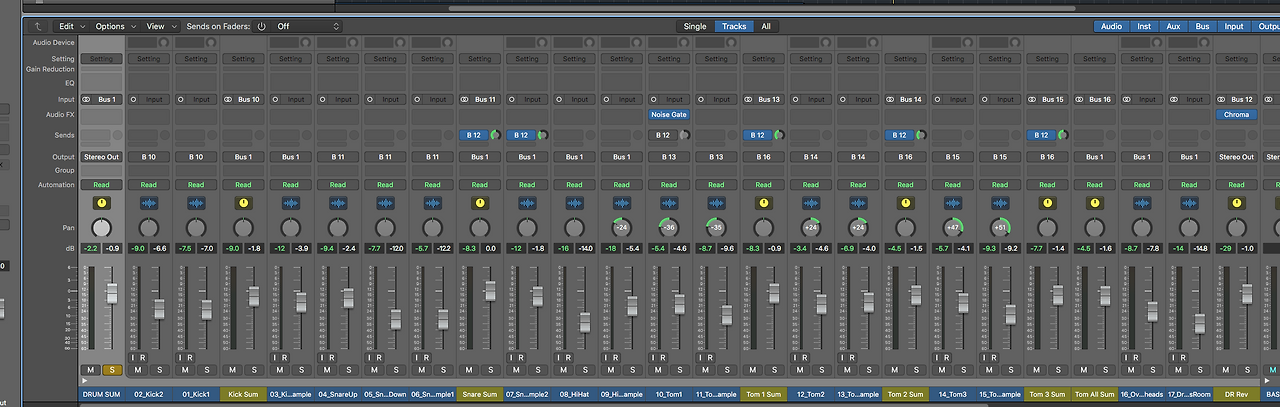Open the View dropdown menu
This screenshot has height=407, width=1280.
(159, 26)
